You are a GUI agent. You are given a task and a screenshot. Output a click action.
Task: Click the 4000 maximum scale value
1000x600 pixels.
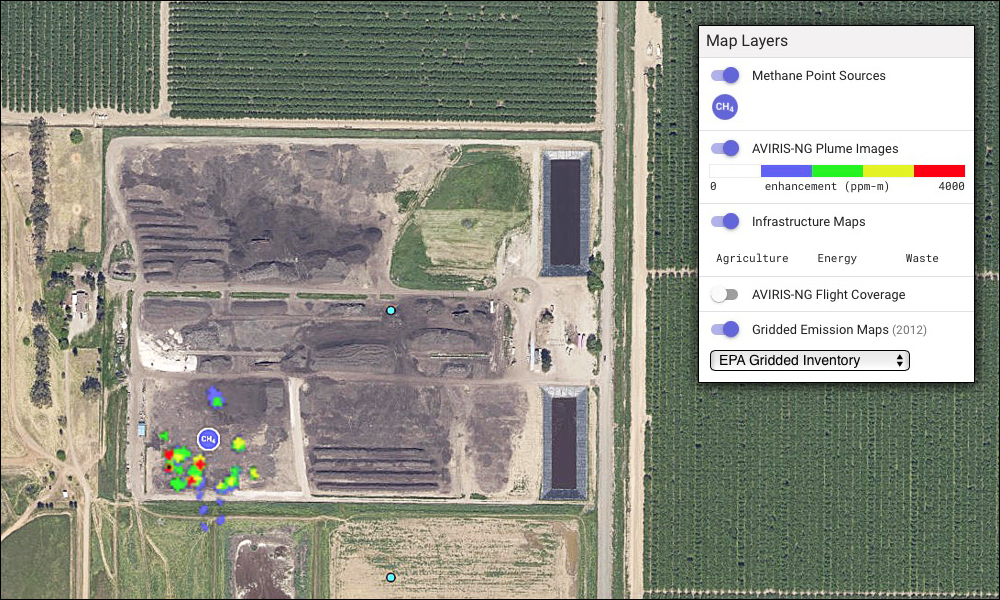coord(951,186)
